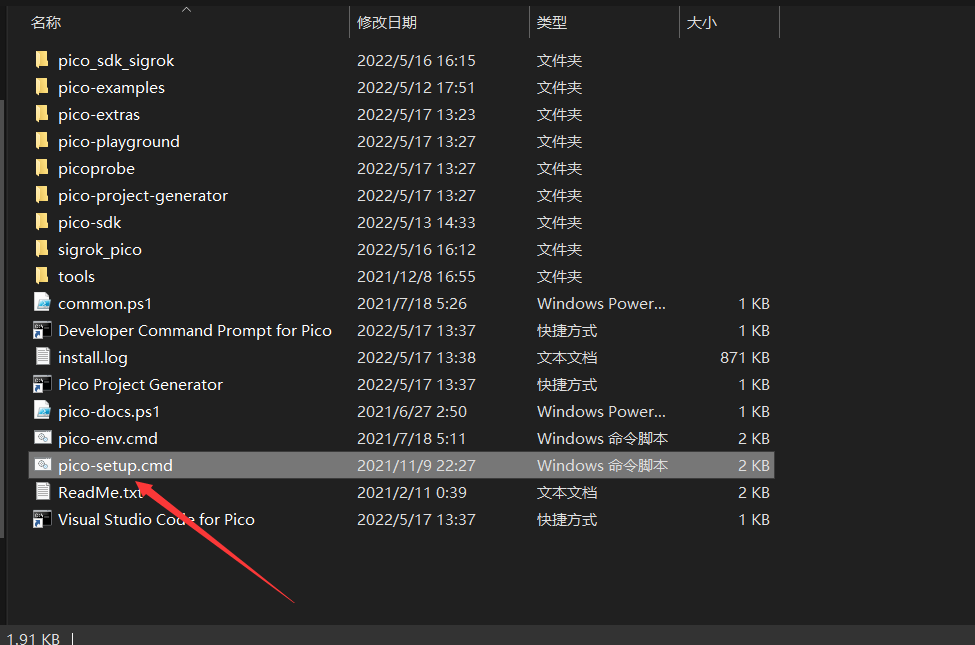The width and height of the screenshot is (975, 645).
Task: Click date 2022/5/16 16:15 of pico_sdk_sigrok
Action: [416, 61]
